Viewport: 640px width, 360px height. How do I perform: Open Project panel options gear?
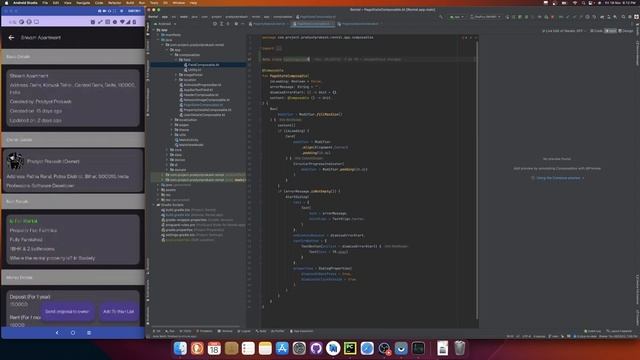point(236,24)
